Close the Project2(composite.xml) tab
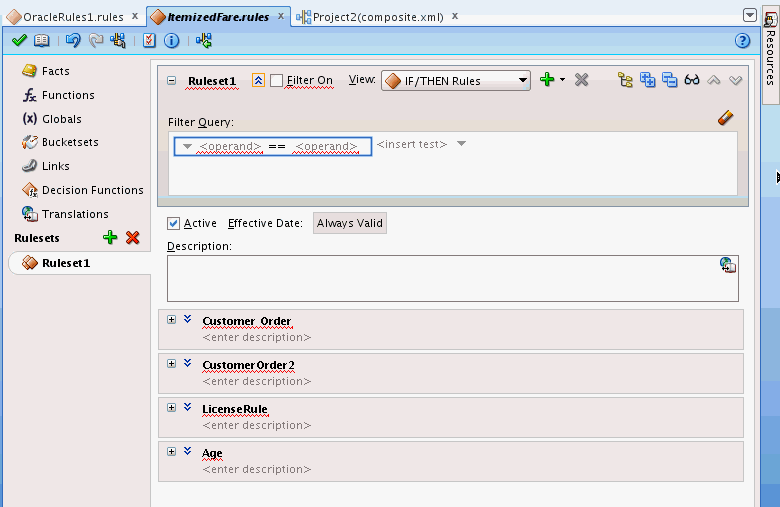 tap(455, 16)
